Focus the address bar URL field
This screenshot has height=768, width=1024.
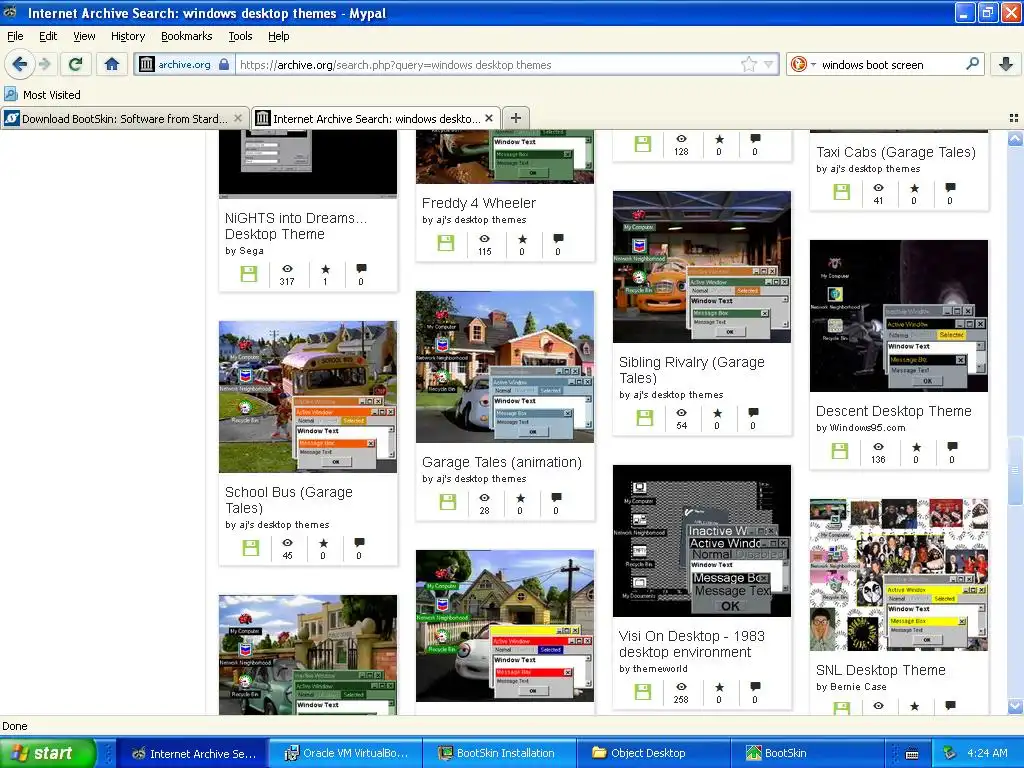click(x=488, y=65)
